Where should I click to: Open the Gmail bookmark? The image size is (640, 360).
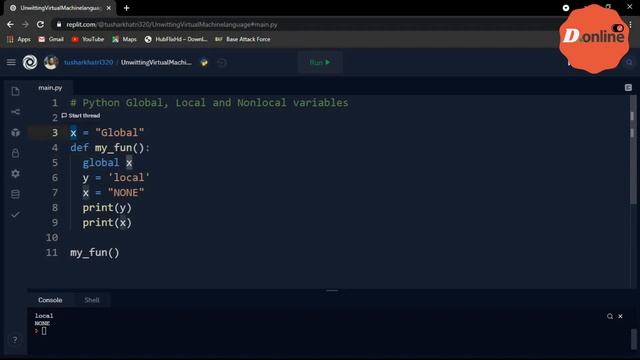point(51,39)
